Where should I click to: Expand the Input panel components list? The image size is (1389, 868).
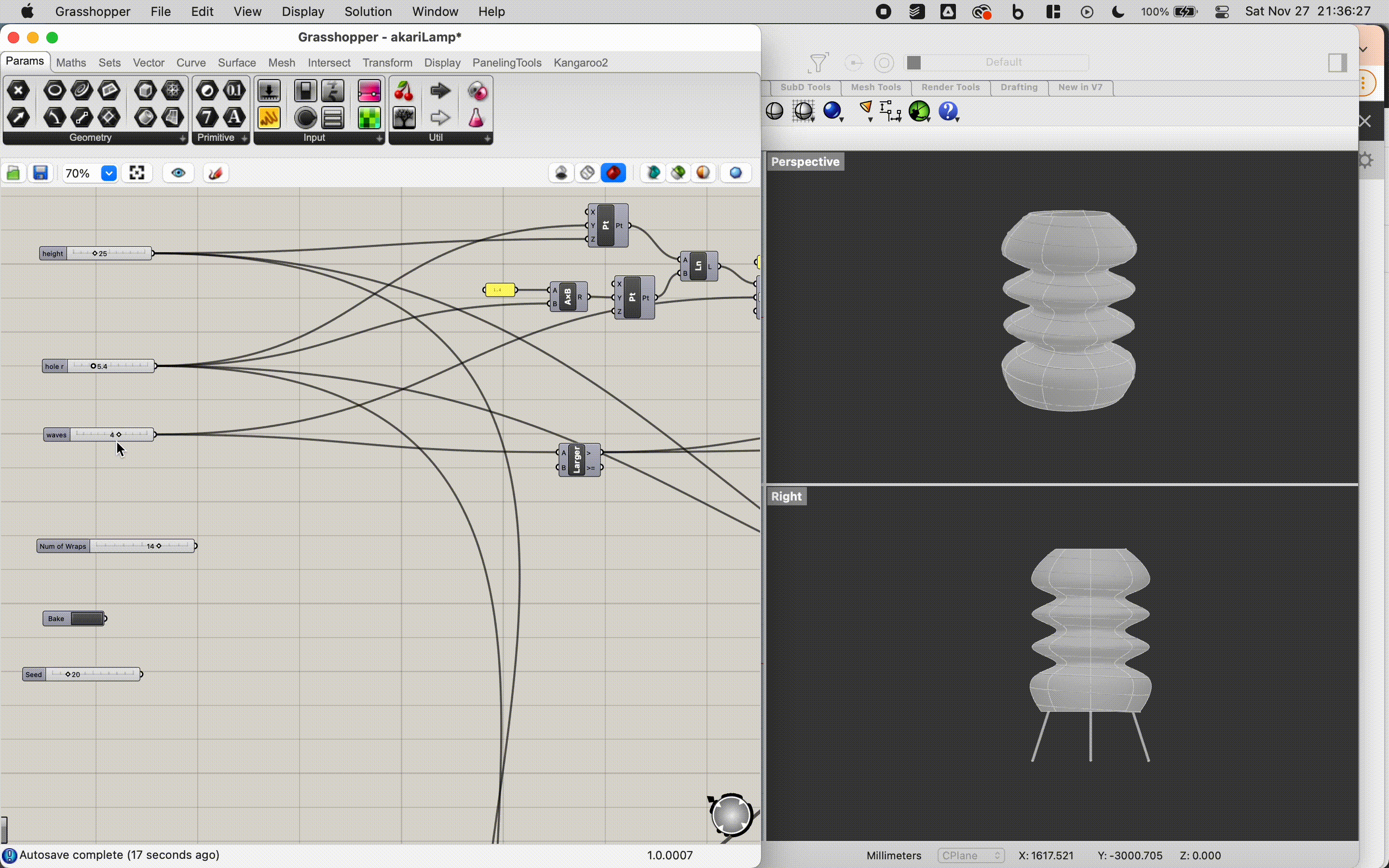[x=379, y=138]
